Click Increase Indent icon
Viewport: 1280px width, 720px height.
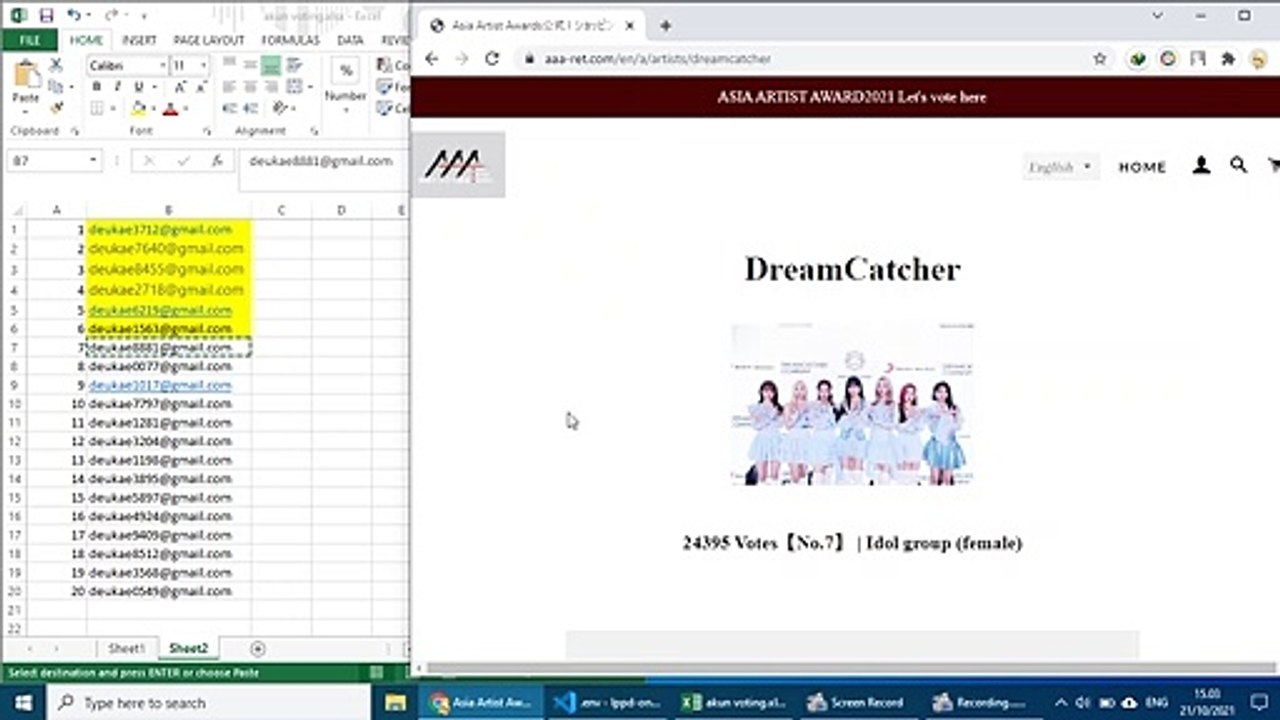pyautogui.click(x=250, y=108)
